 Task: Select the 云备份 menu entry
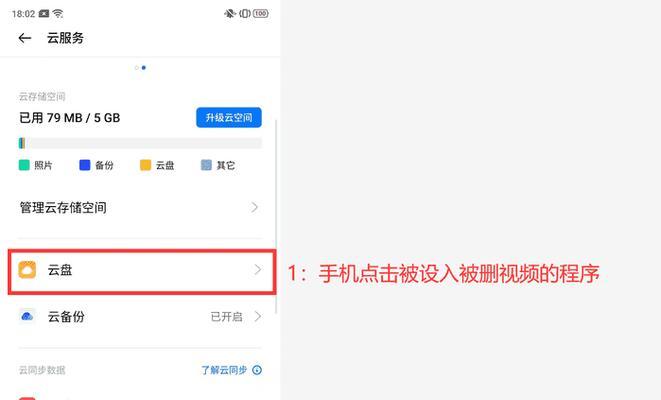140,316
